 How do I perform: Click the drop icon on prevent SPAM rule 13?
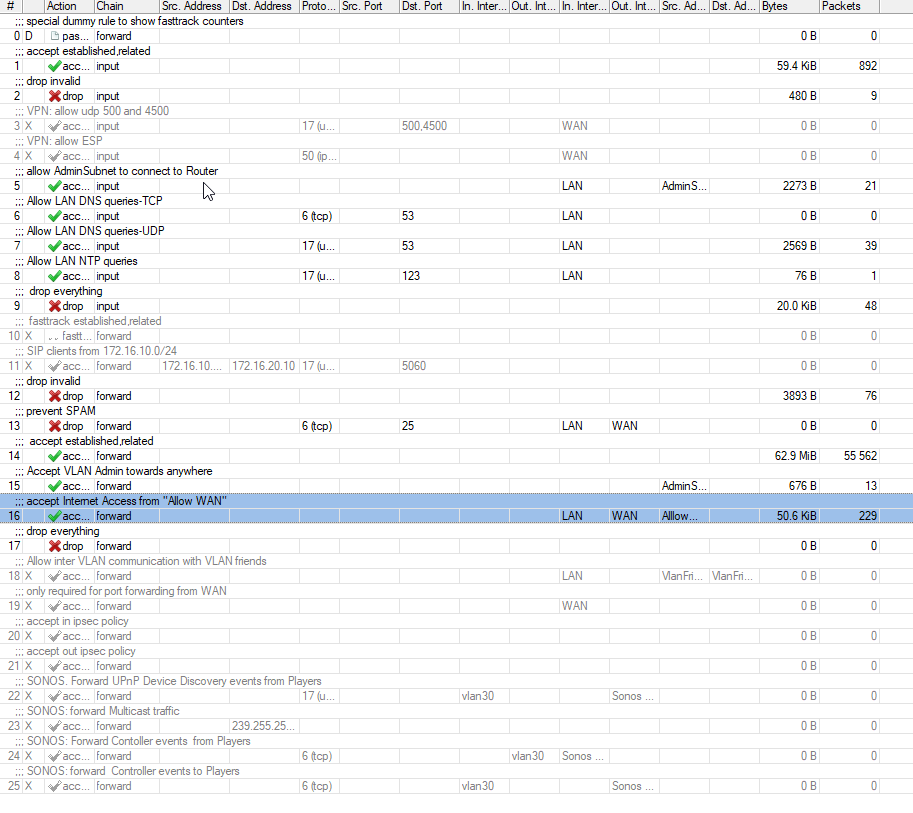coord(55,426)
